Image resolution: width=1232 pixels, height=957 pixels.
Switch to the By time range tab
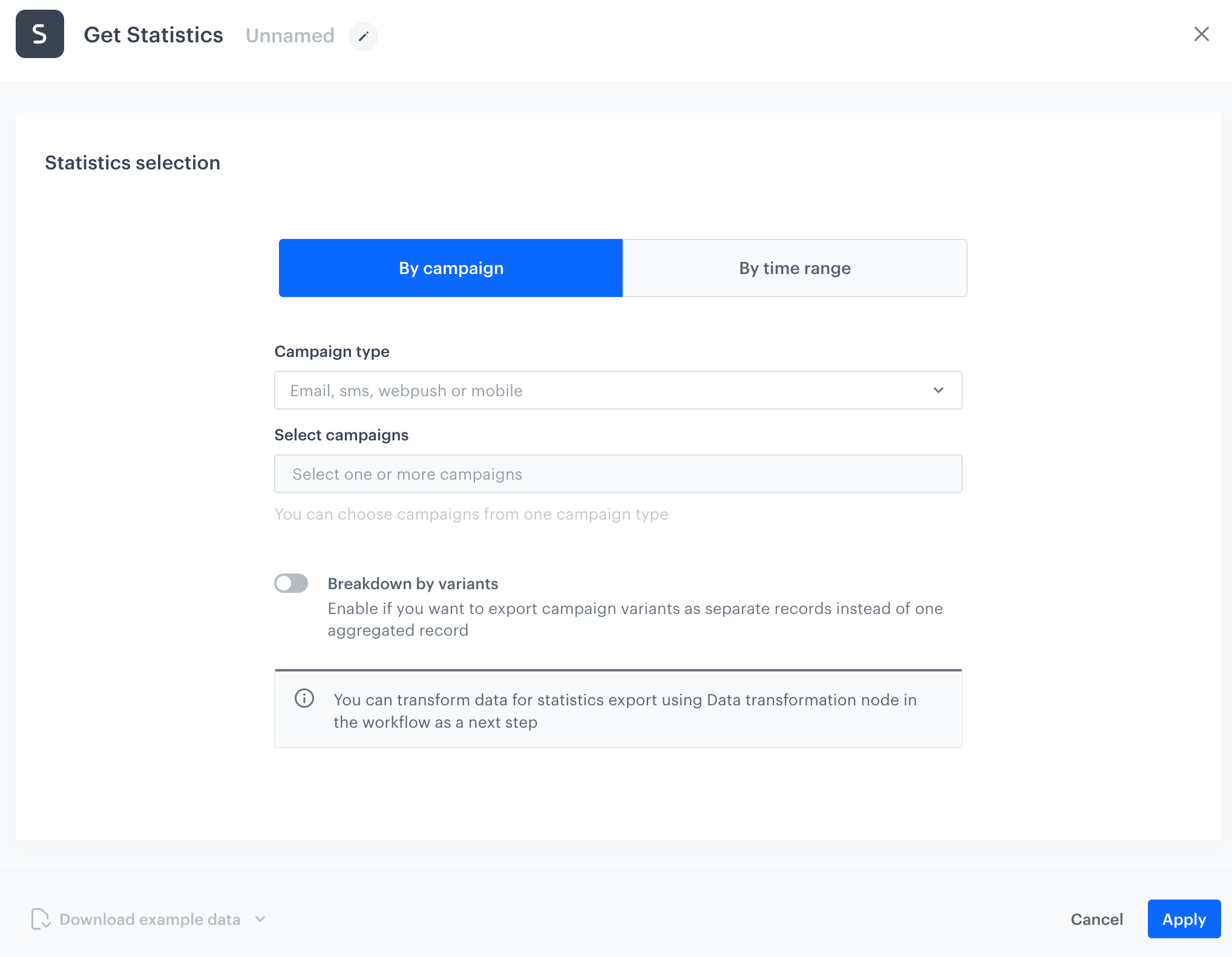(794, 268)
